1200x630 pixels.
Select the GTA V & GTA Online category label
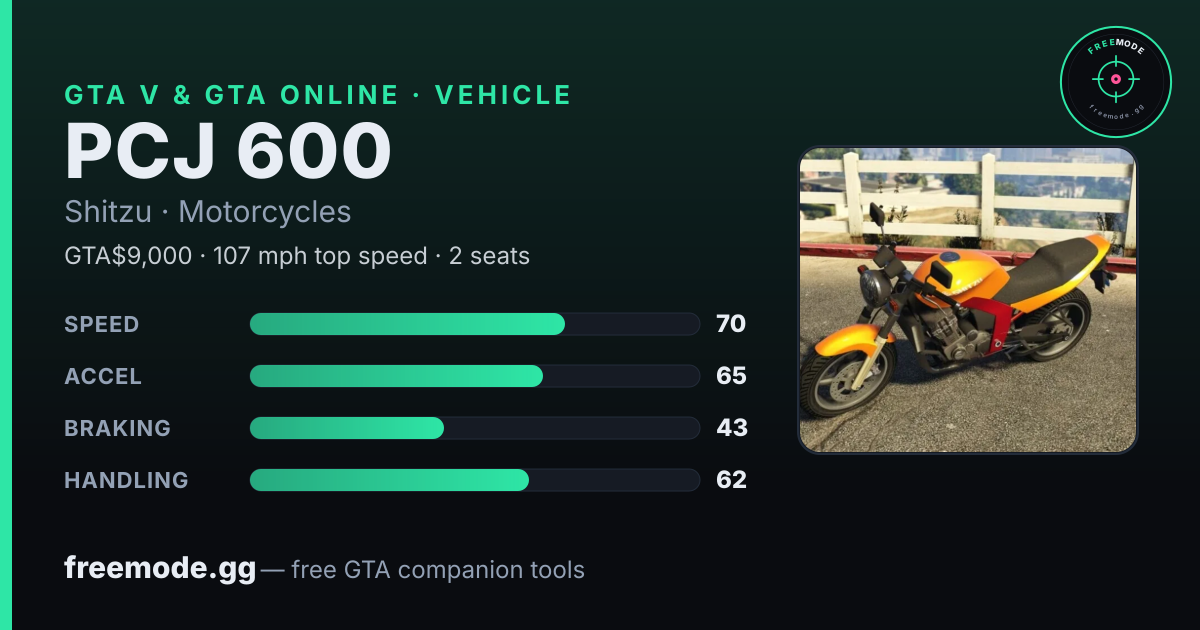tap(318, 95)
